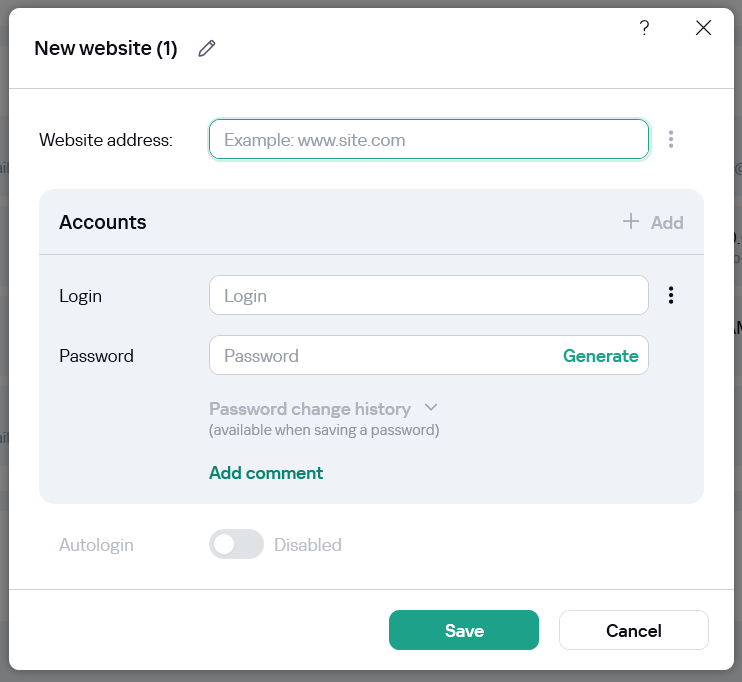742x682 pixels.
Task: Open three-dot menu next to Login field
Action: (671, 295)
